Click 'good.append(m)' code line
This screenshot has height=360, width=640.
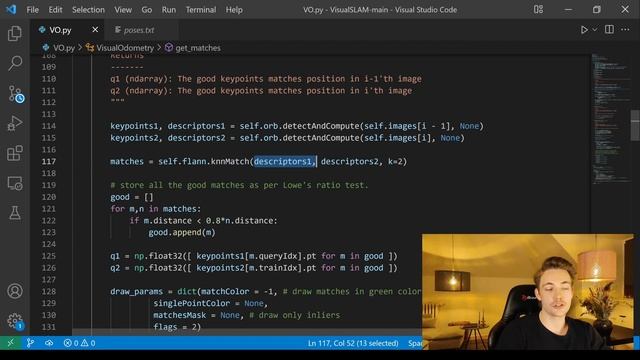click(x=182, y=232)
